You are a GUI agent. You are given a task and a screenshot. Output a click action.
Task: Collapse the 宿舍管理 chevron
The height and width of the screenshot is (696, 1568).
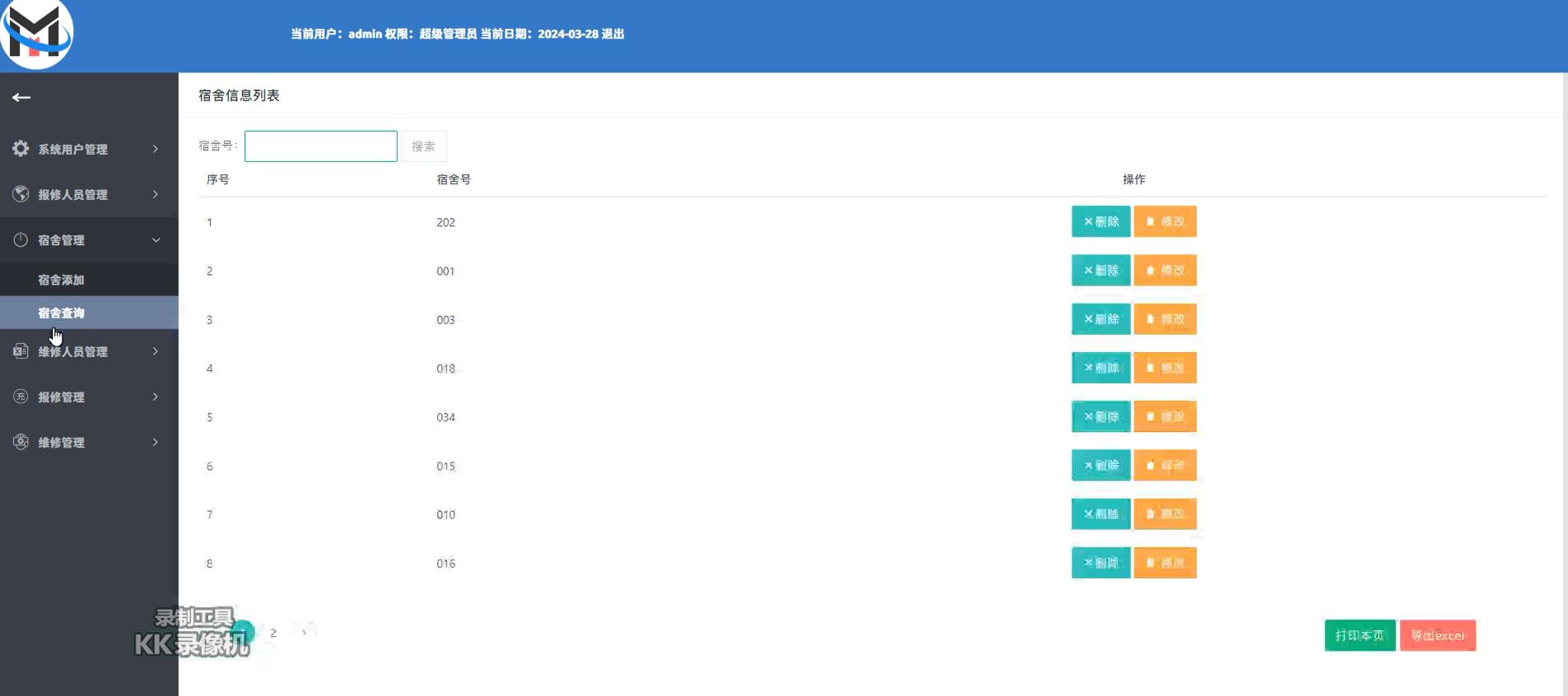156,240
